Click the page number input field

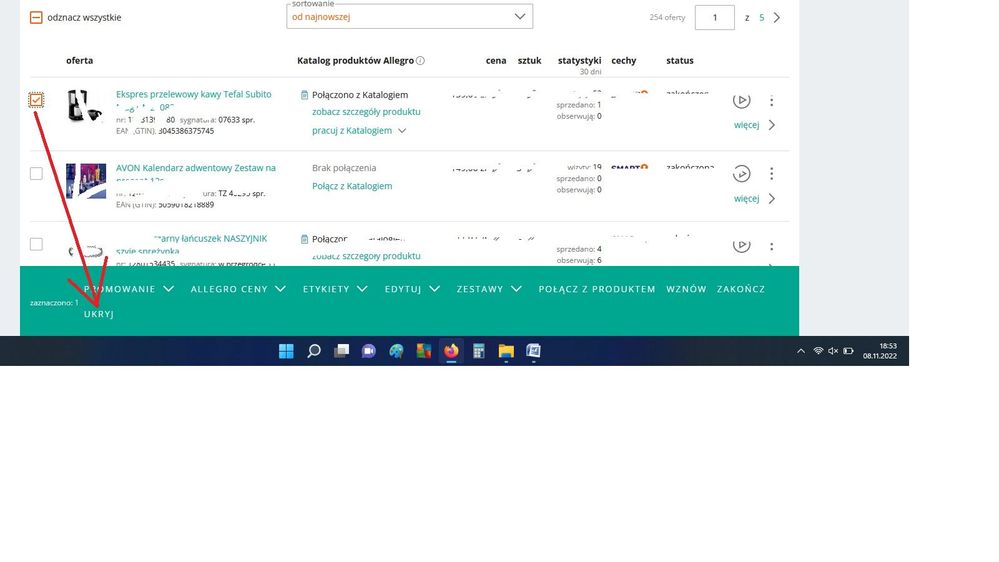715,17
